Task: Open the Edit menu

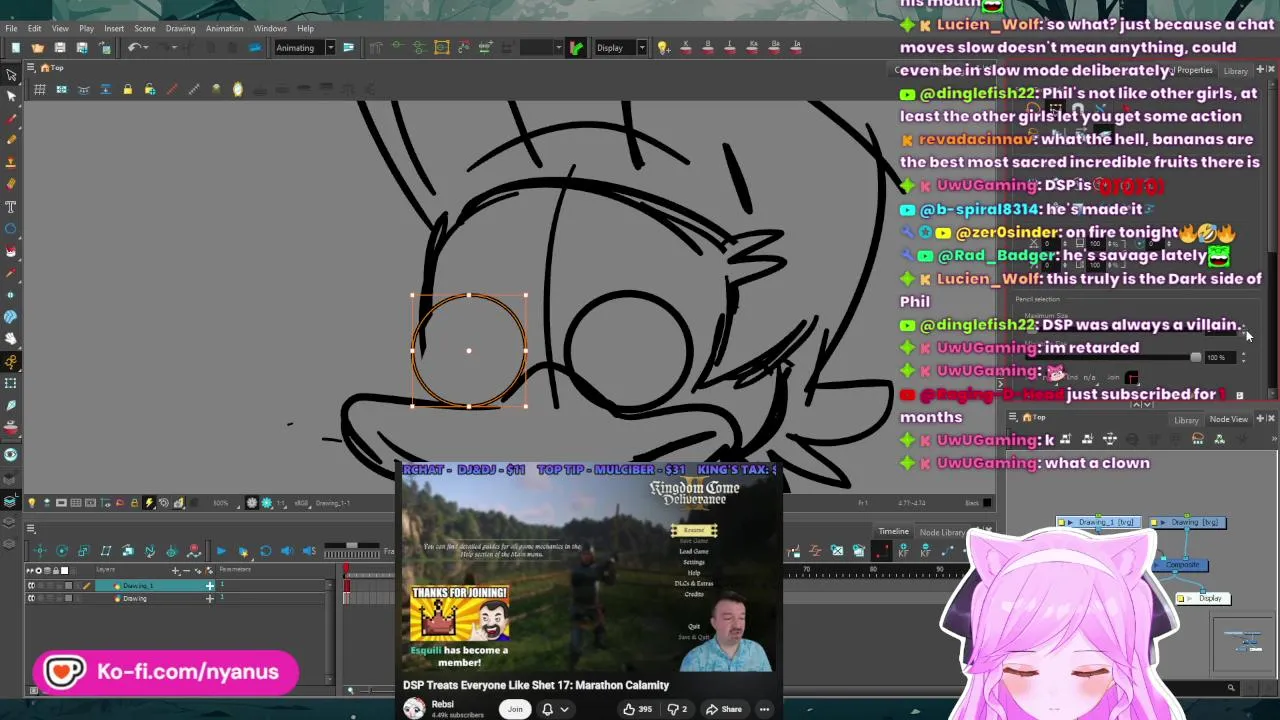Action: click(35, 28)
